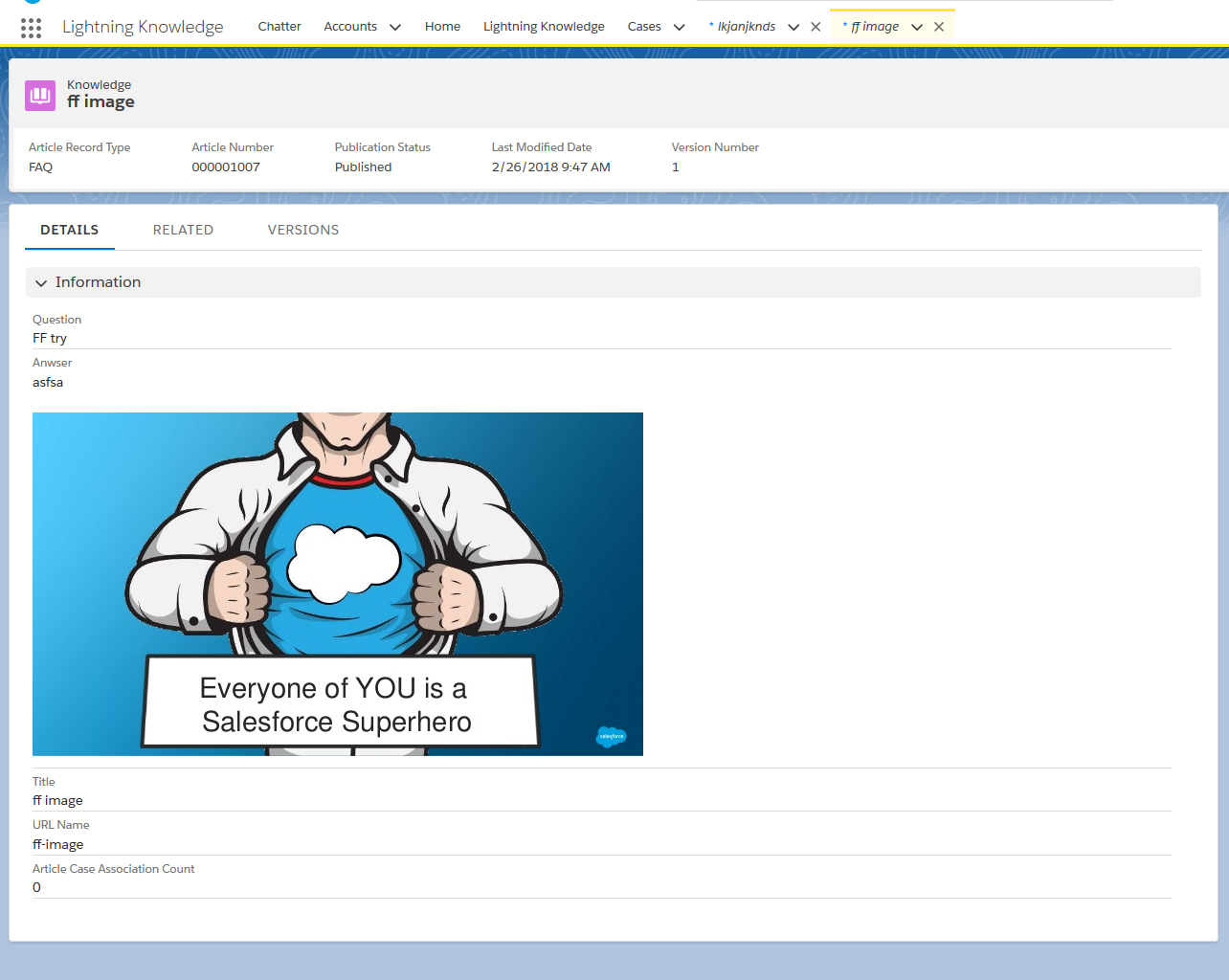Viewport: 1229px width, 980px height.
Task: Open the Accounts dropdown arrow
Action: [x=395, y=27]
